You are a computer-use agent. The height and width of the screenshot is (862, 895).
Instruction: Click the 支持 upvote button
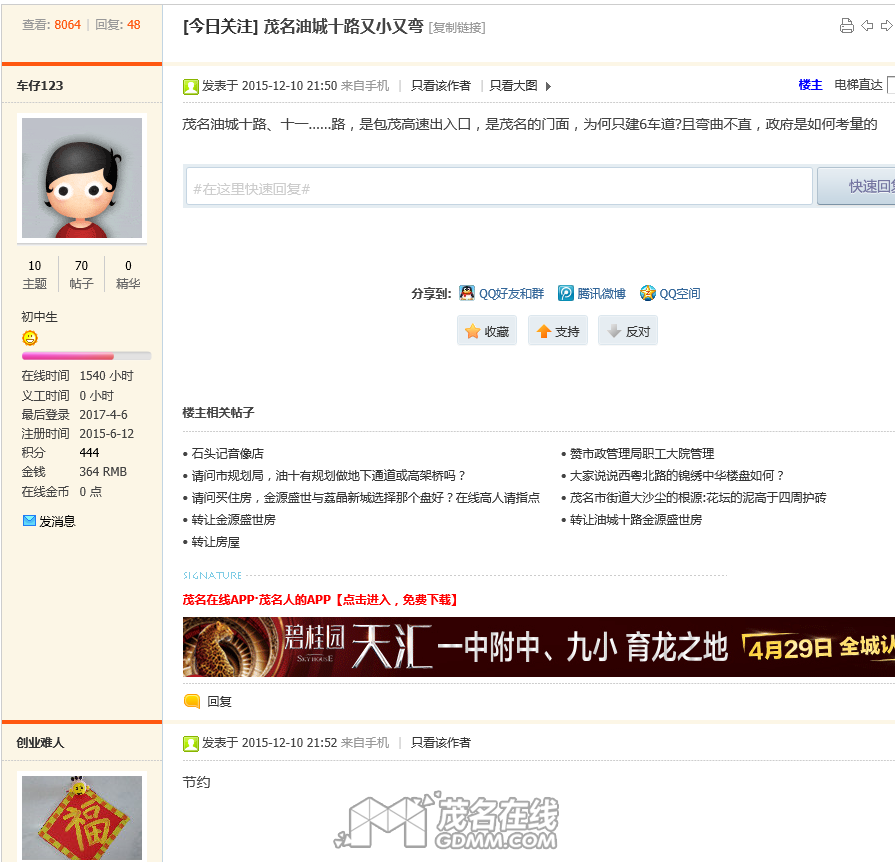[x=558, y=331]
